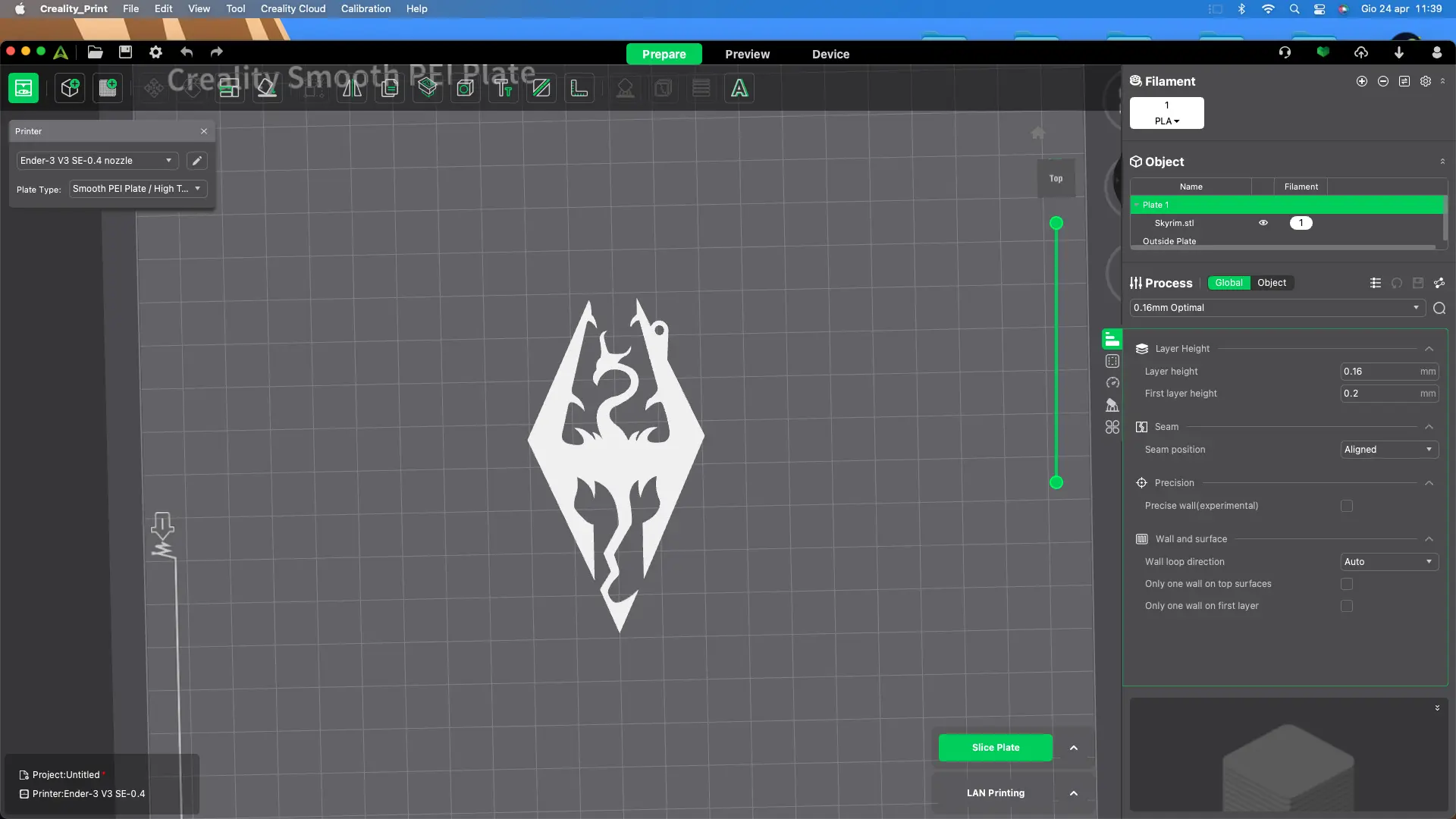This screenshot has width=1456, height=819.
Task: Click the First layer height value field
Action: [1389, 394]
